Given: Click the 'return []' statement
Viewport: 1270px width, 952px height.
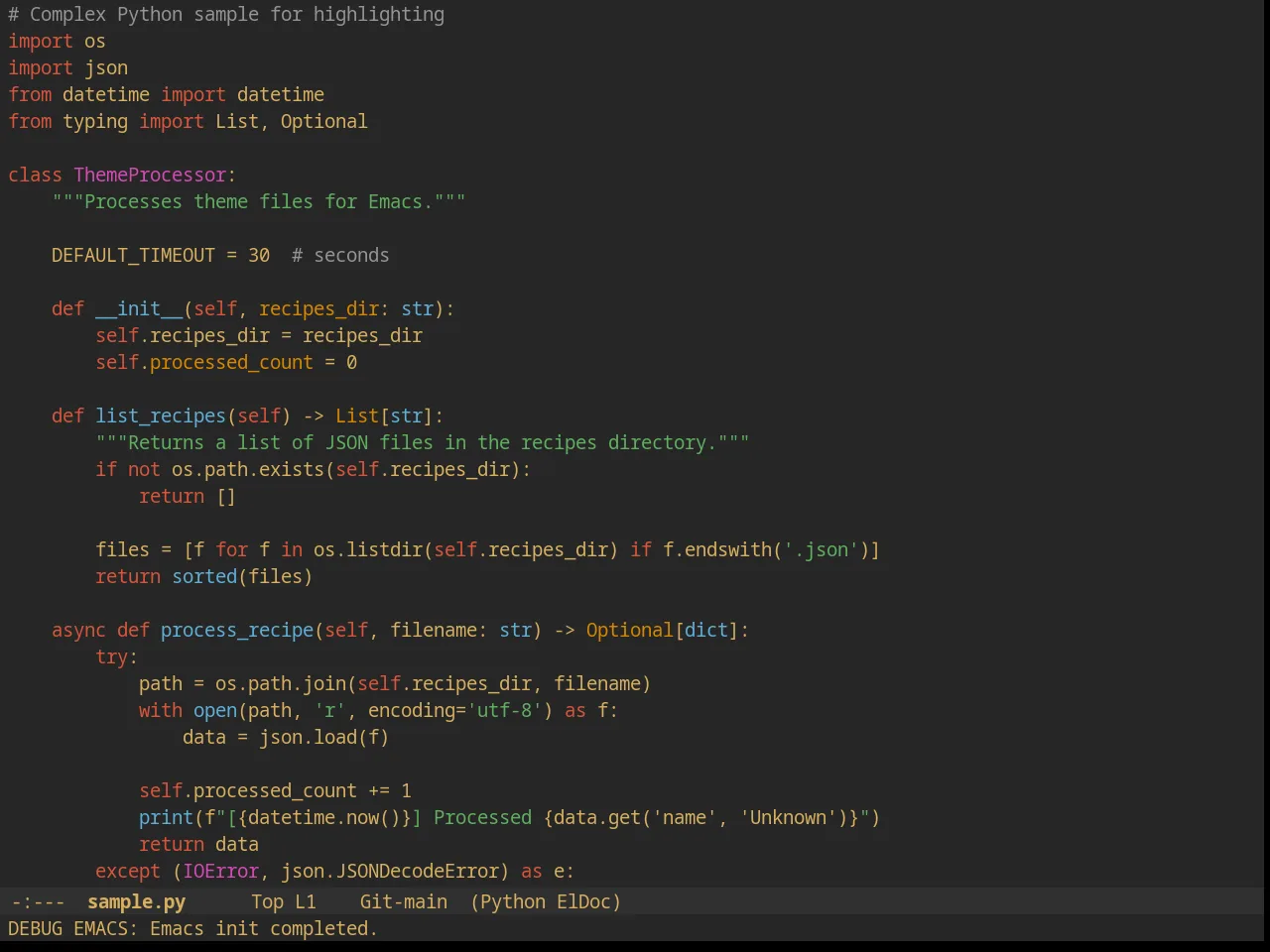Looking at the screenshot, I should click(188, 497).
